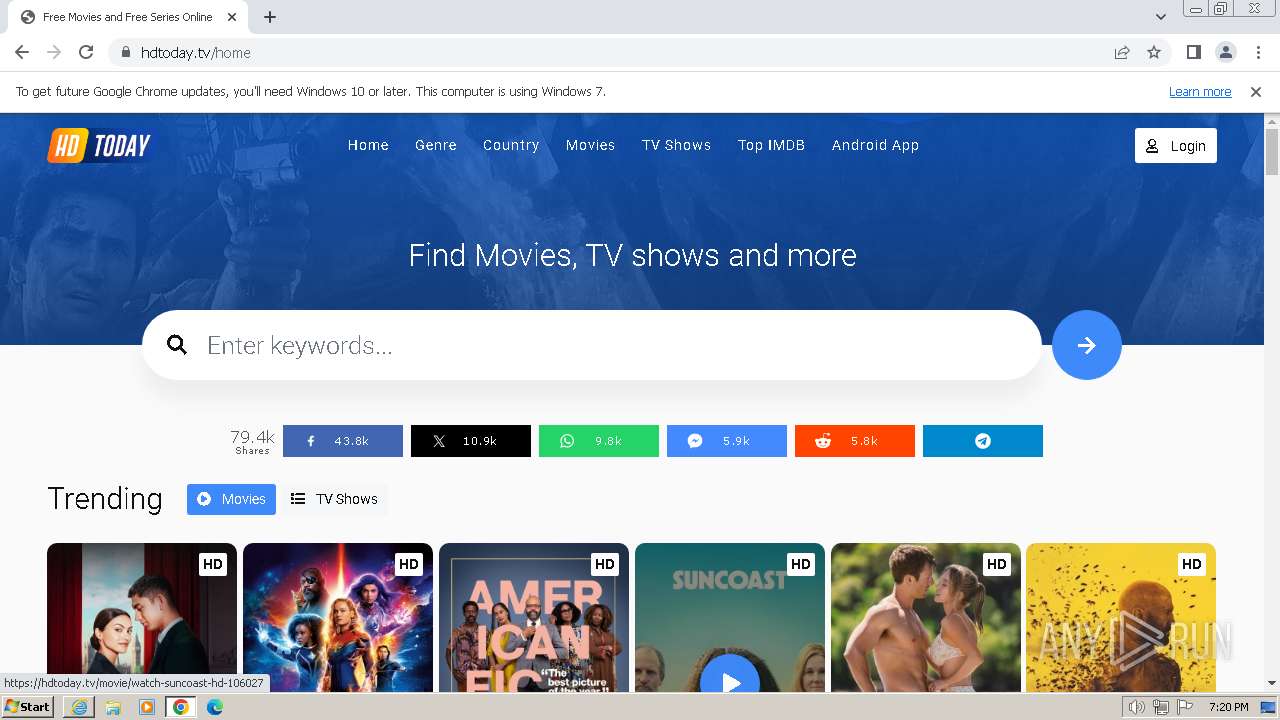Image resolution: width=1280 pixels, height=720 pixels.
Task: Click the HD Today logo
Action: 100,146
